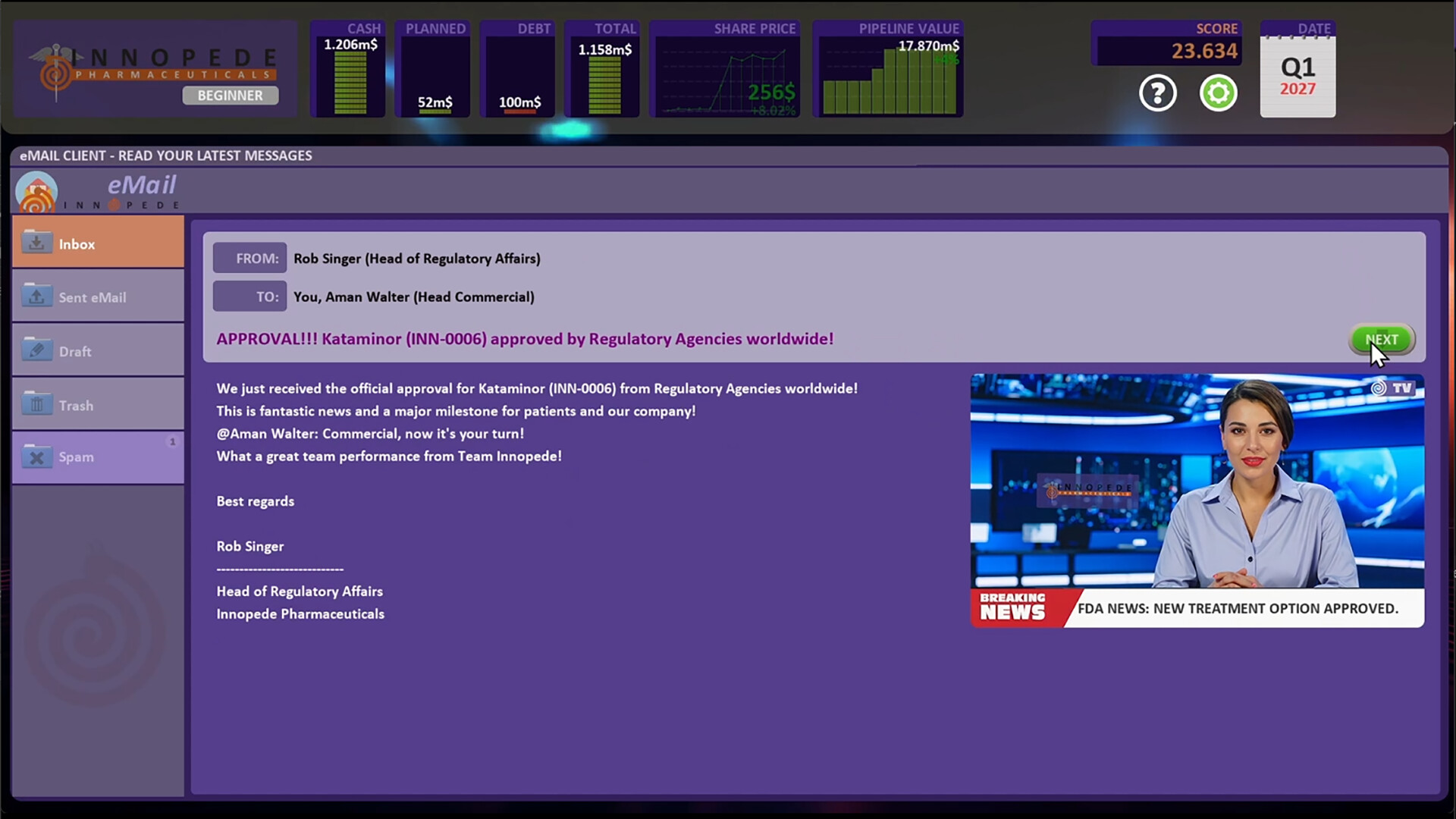Open the Spam folder with X icon

coord(37,457)
